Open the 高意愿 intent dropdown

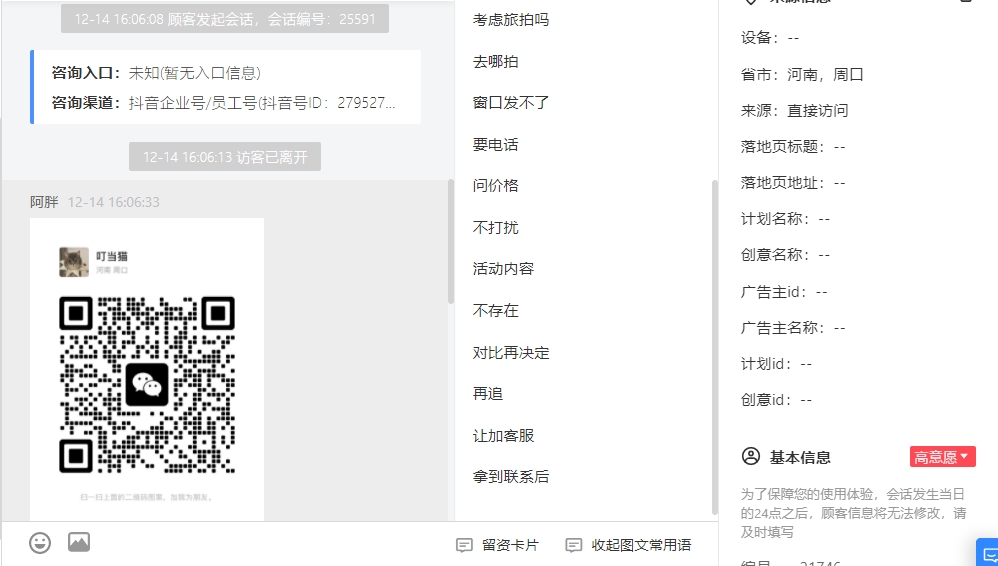[x=943, y=456]
